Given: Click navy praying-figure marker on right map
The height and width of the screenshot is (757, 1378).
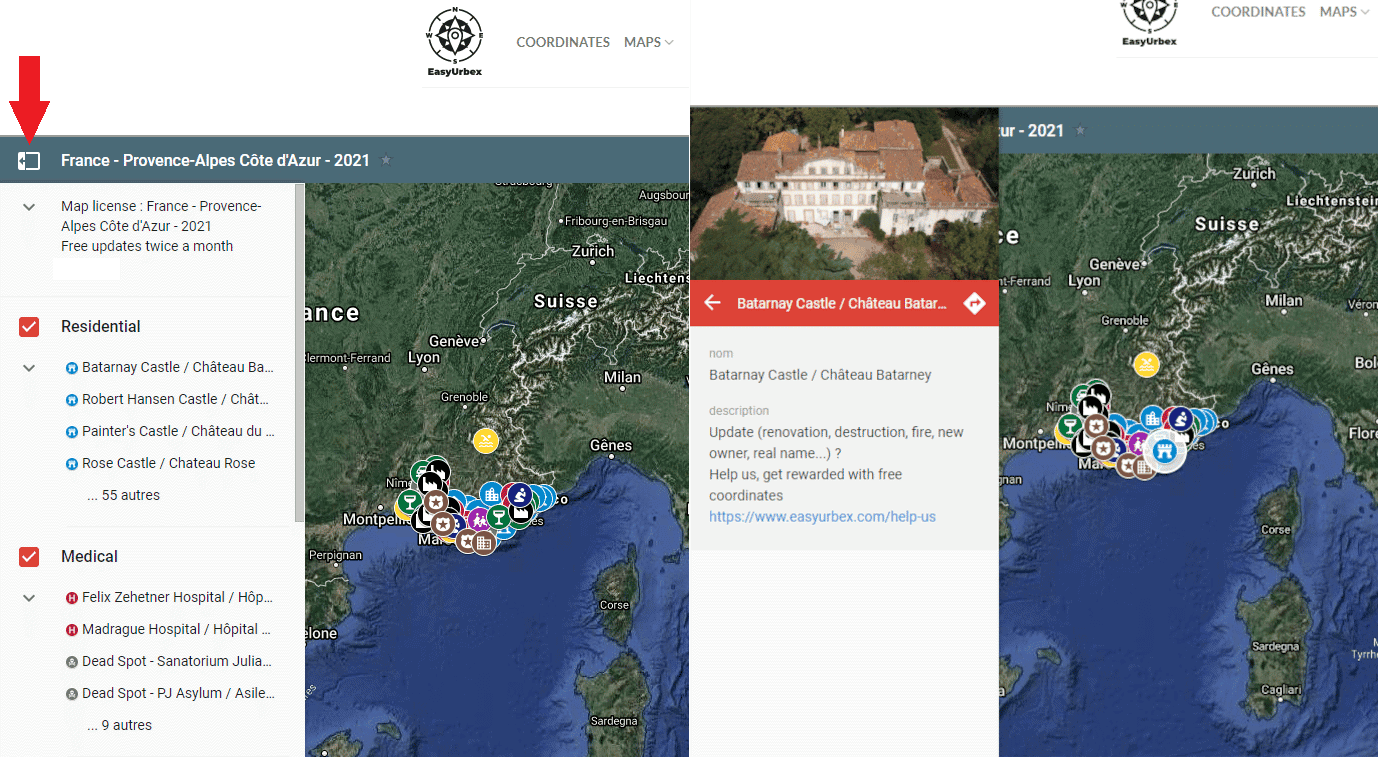Looking at the screenshot, I should click(1181, 419).
